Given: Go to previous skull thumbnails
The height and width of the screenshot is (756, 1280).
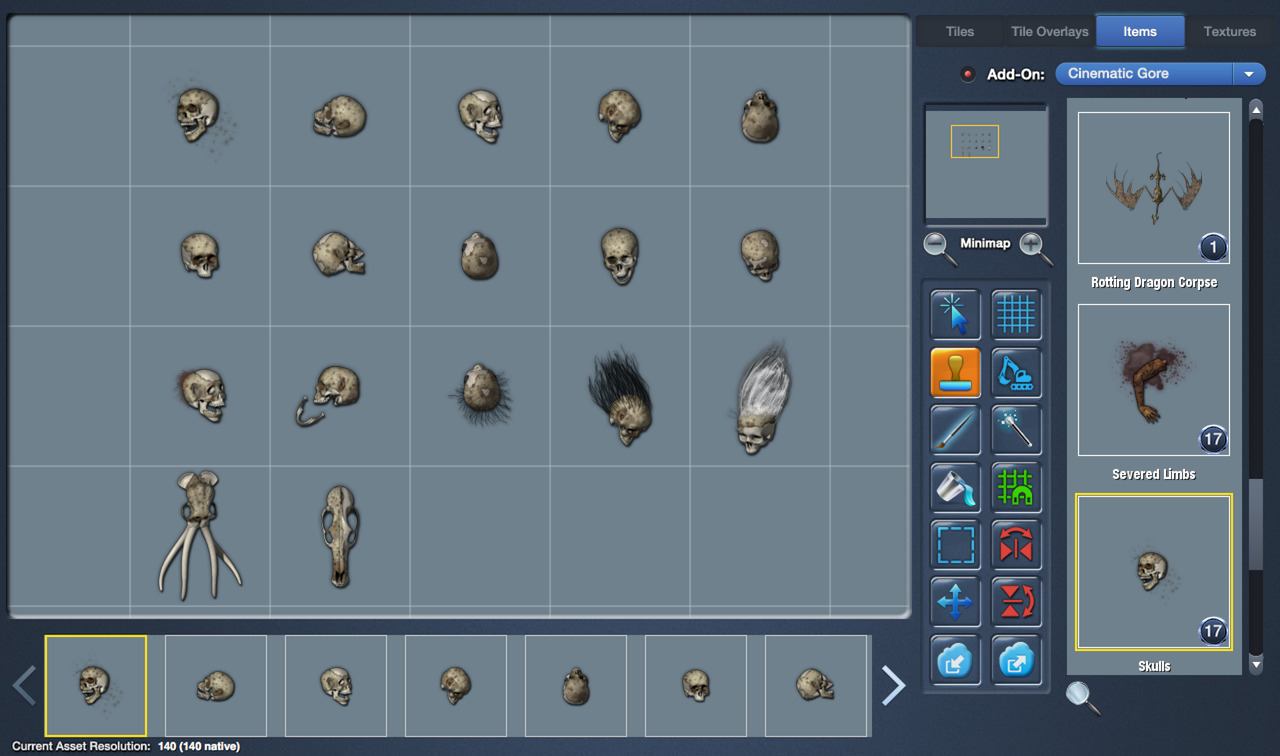Looking at the screenshot, I should [x=24, y=686].
